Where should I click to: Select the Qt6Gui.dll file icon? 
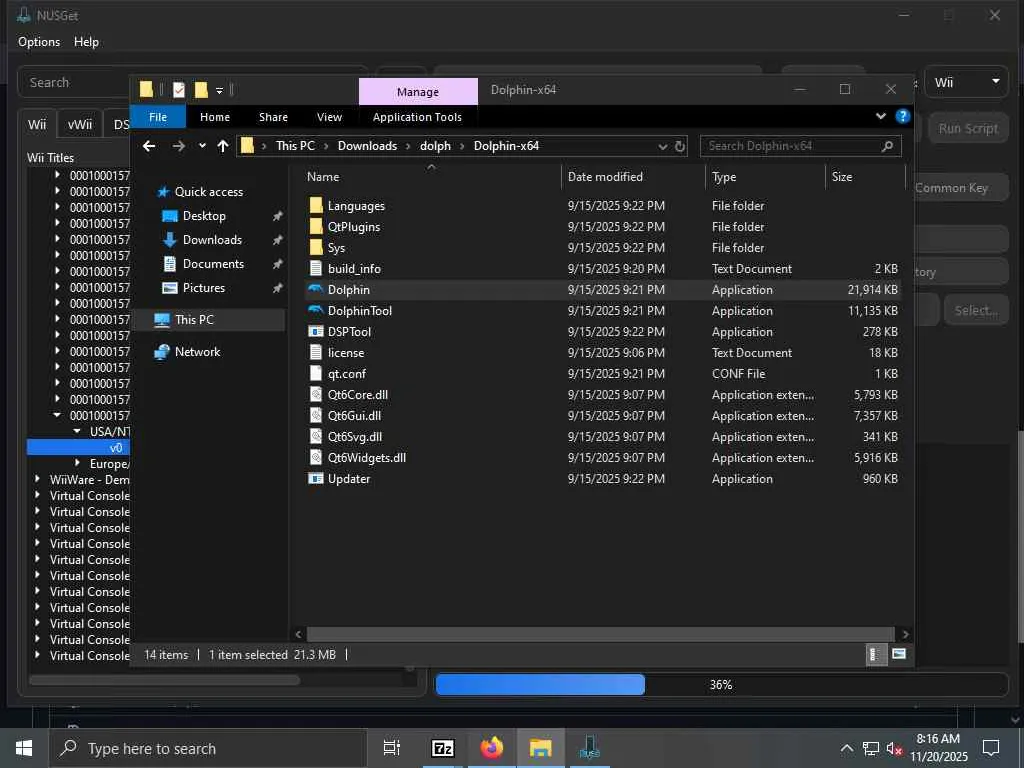(x=315, y=415)
